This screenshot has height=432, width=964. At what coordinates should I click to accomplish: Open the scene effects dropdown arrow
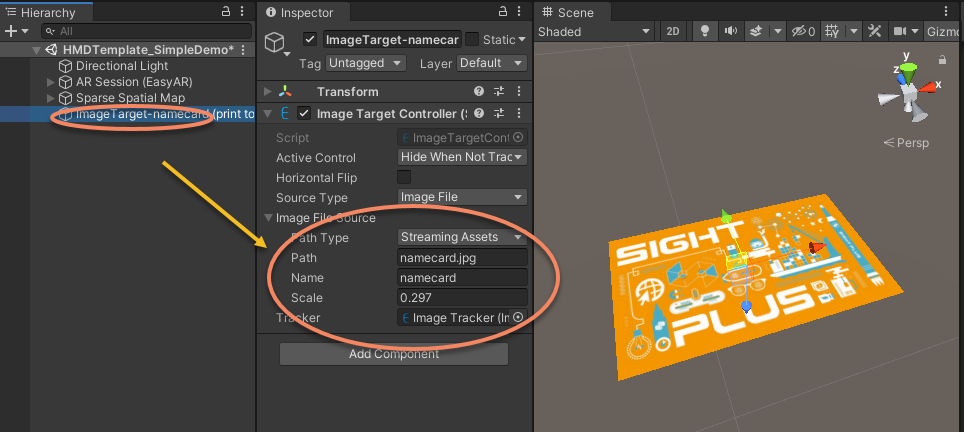pyautogui.click(x=777, y=31)
